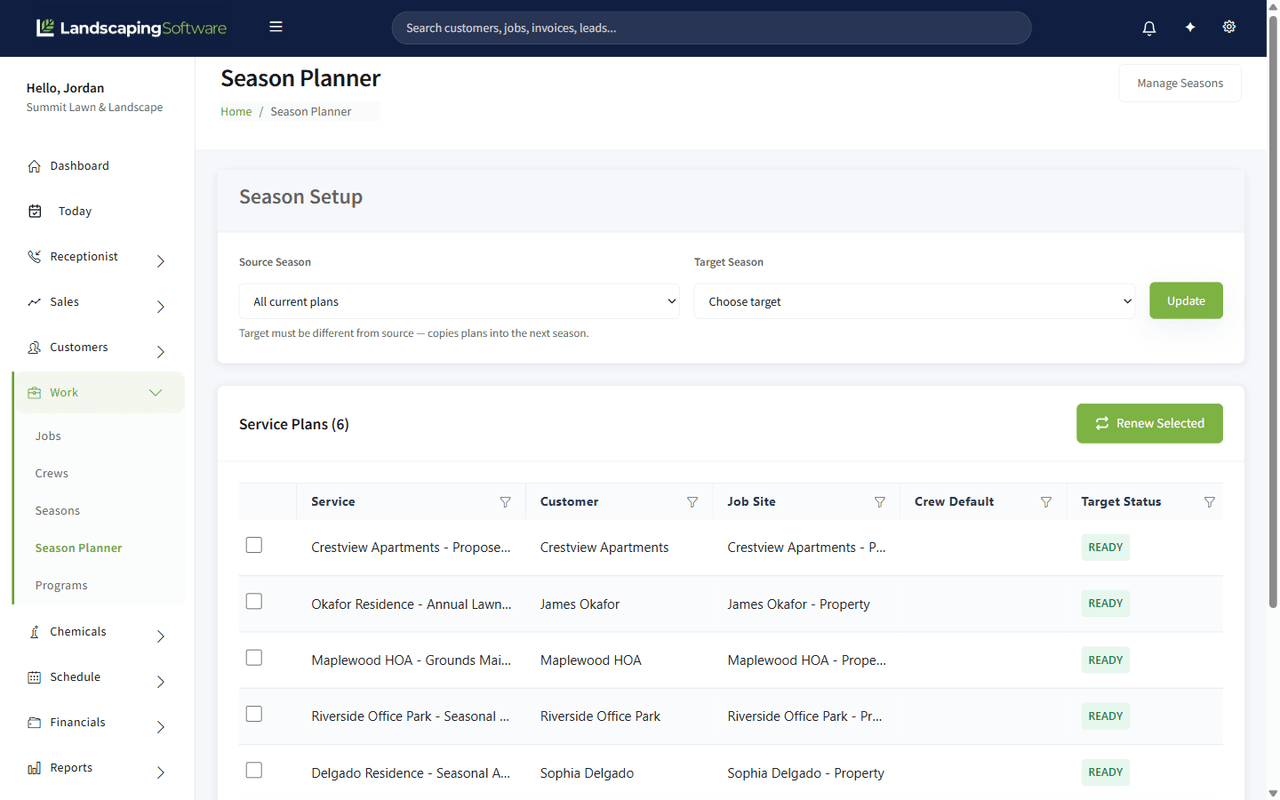
Task: Filter the Service column
Action: click(505, 502)
